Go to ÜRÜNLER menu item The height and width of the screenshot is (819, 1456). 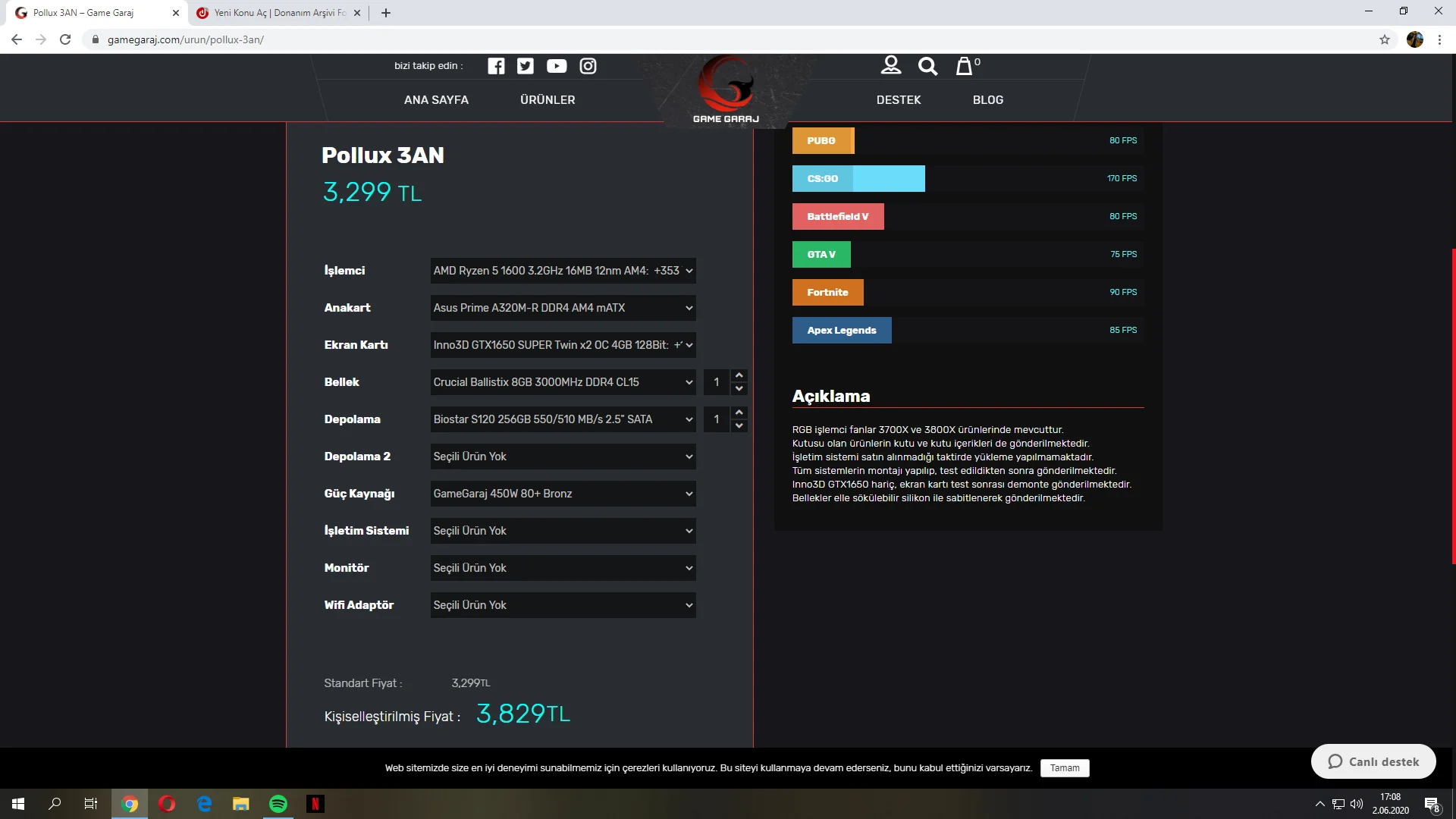pos(548,100)
